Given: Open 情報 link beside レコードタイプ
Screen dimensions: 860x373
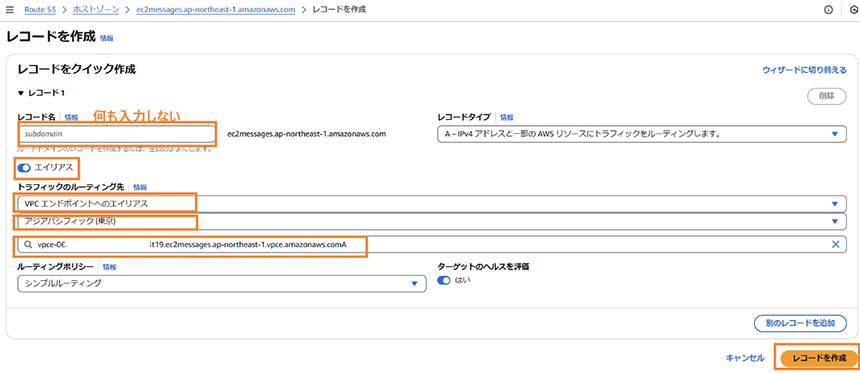Looking at the screenshot, I should click(507, 117).
